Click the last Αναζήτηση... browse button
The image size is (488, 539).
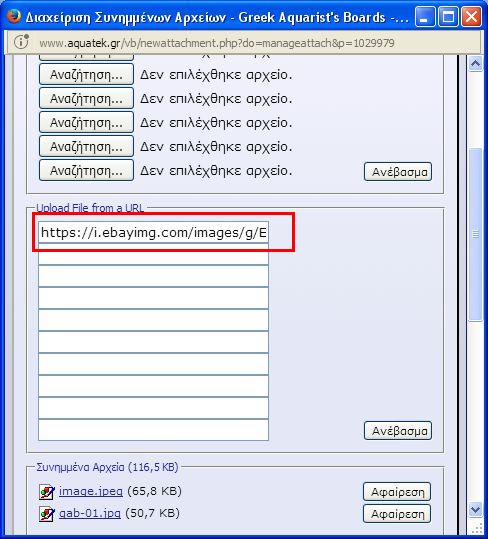pos(86,170)
